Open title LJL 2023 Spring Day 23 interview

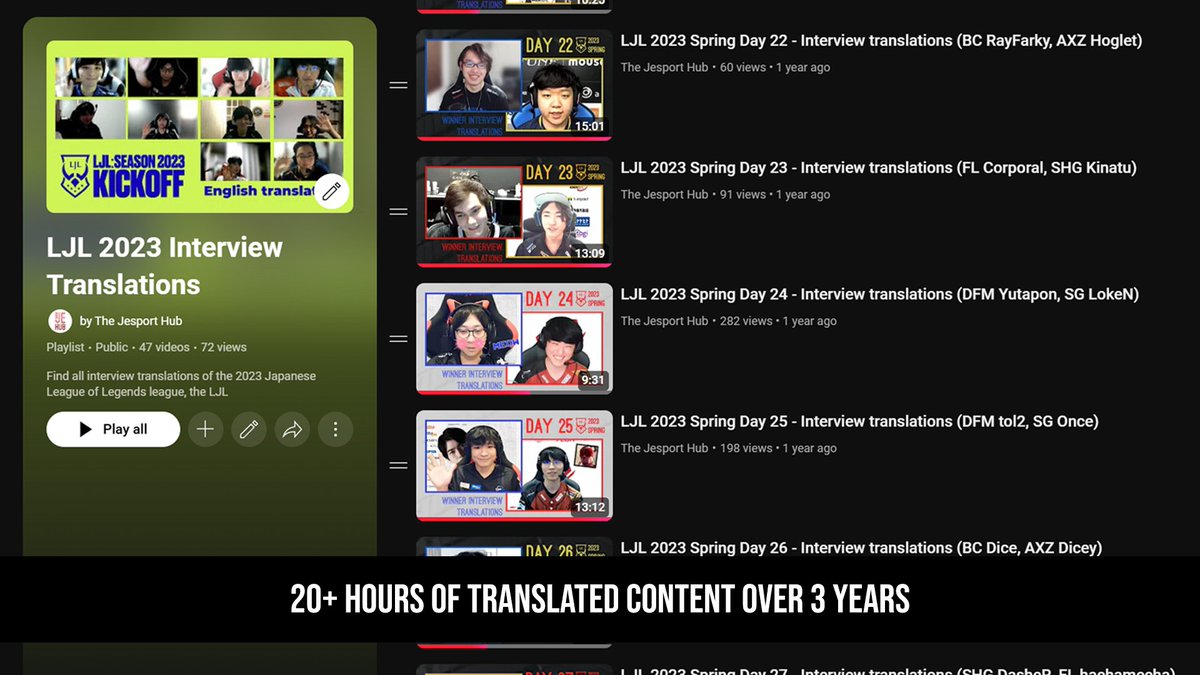[x=878, y=168]
